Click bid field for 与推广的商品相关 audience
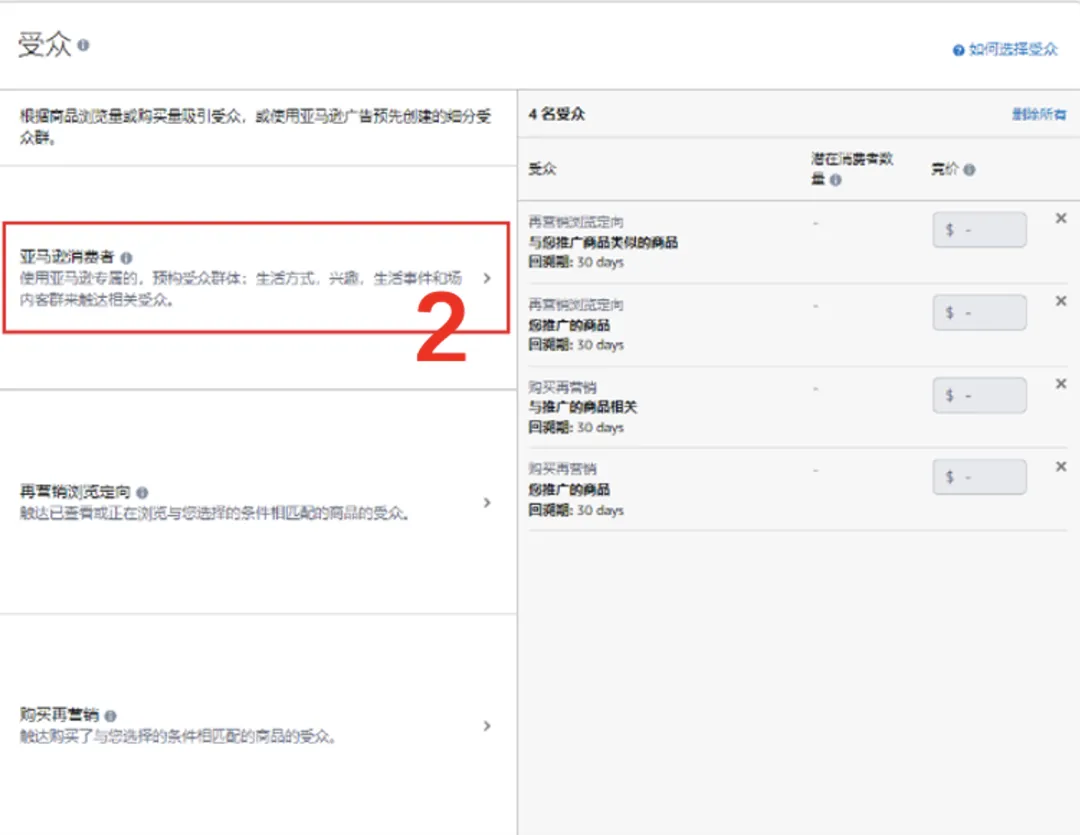Image resolution: width=1080 pixels, height=835 pixels. pyautogui.click(x=979, y=395)
